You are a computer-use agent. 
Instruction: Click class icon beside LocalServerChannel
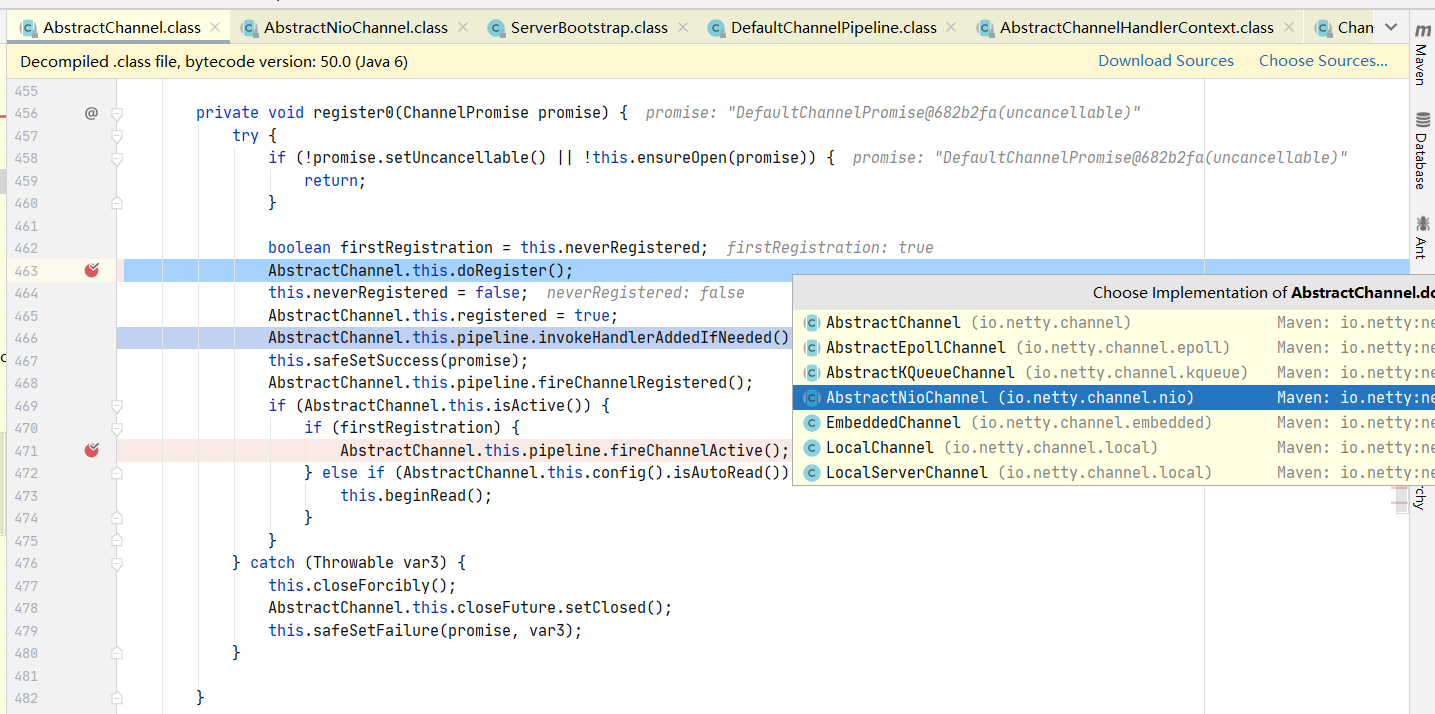(x=812, y=473)
